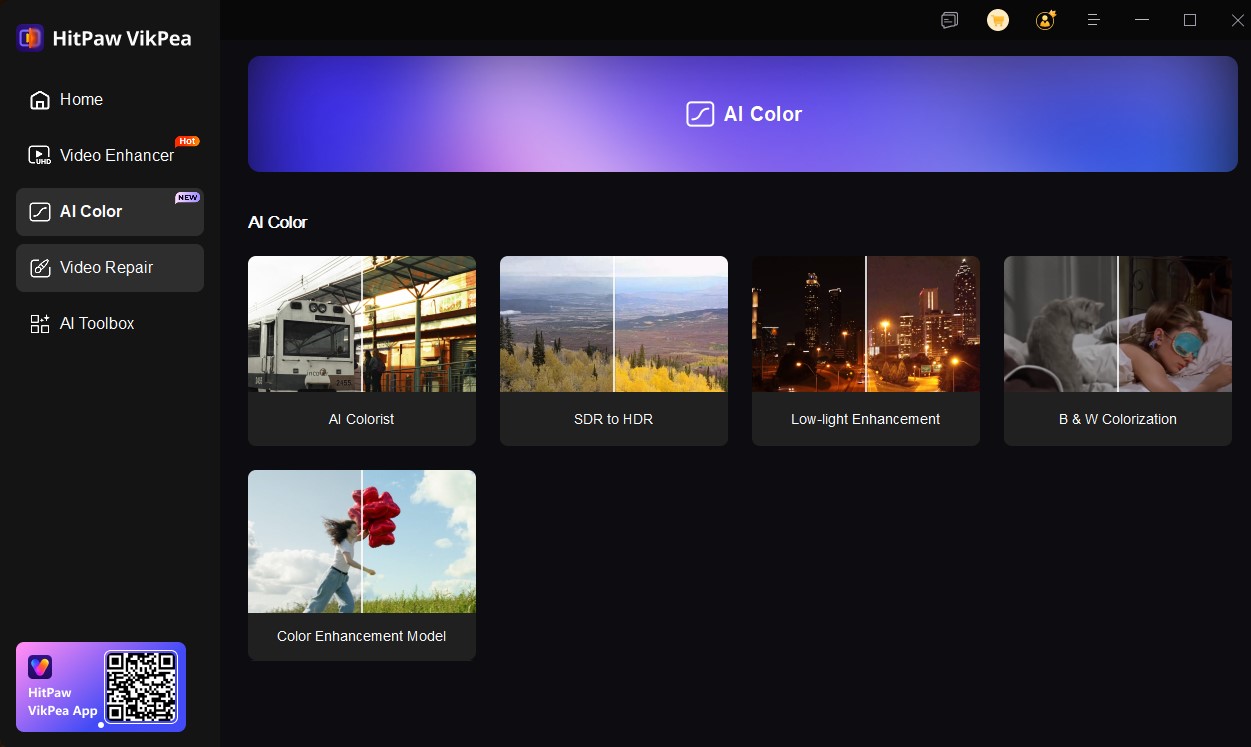The width and height of the screenshot is (1251, 747).
Task: Open the hamburger menu in title bar
Action: click(1093, 20)
